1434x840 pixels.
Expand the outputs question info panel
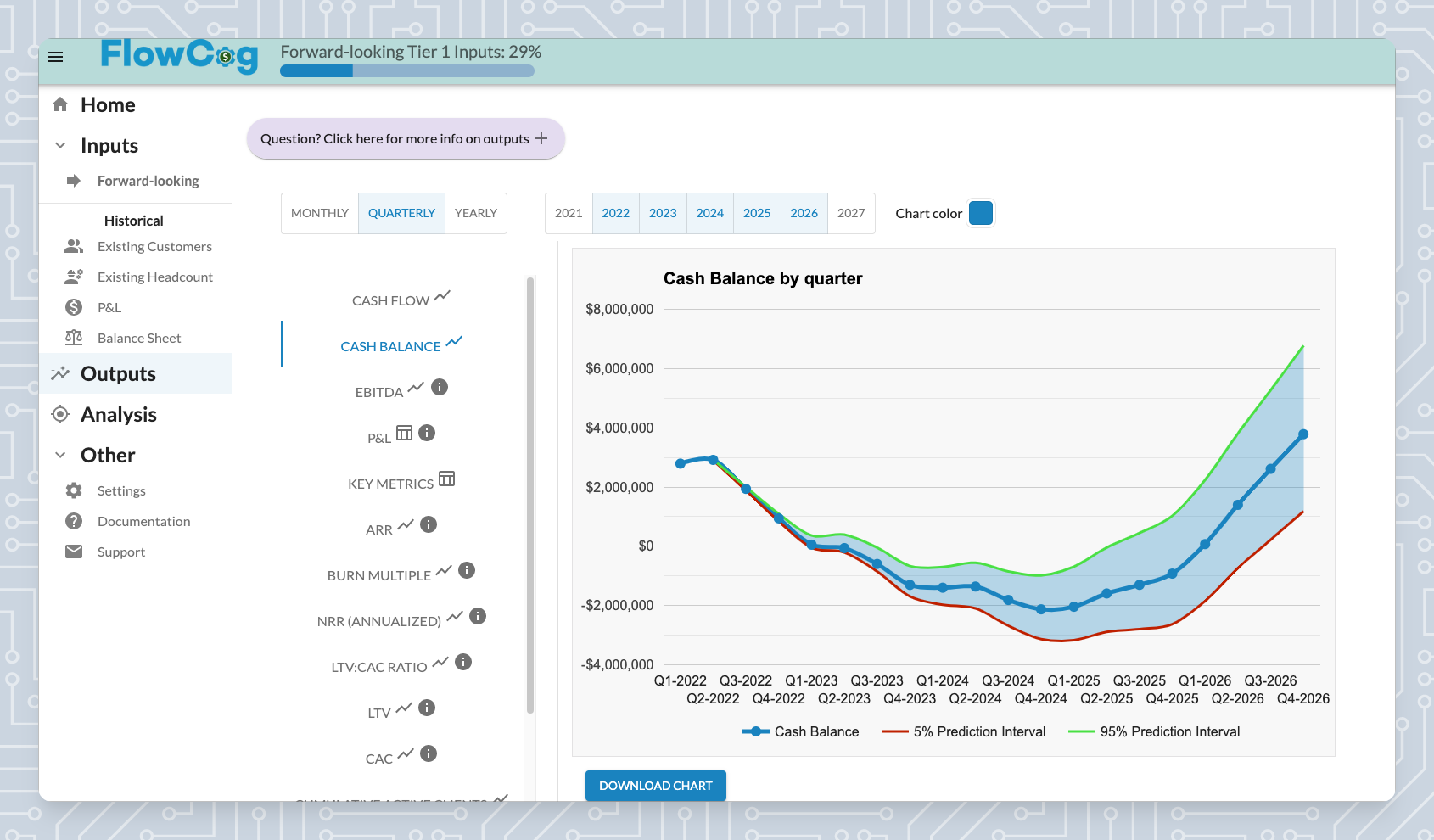click(x=406, y=138)
